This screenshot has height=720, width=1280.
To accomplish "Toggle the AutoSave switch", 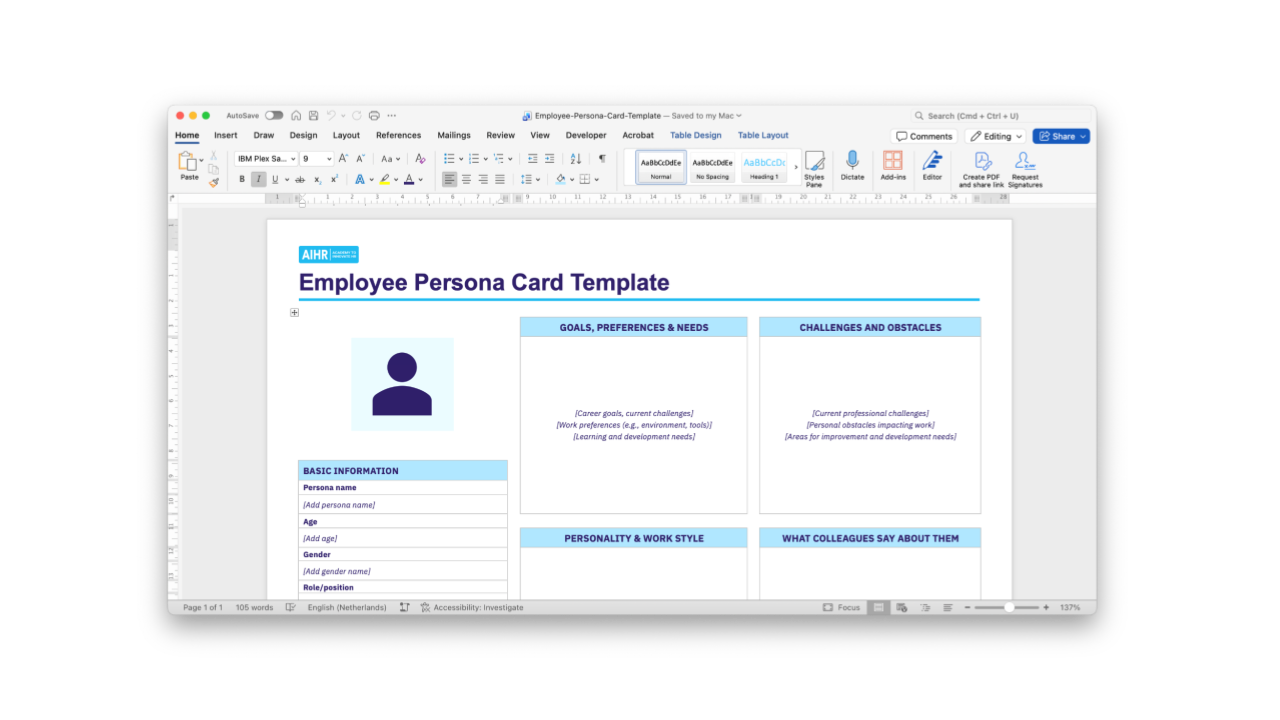I will coord(273,116).
